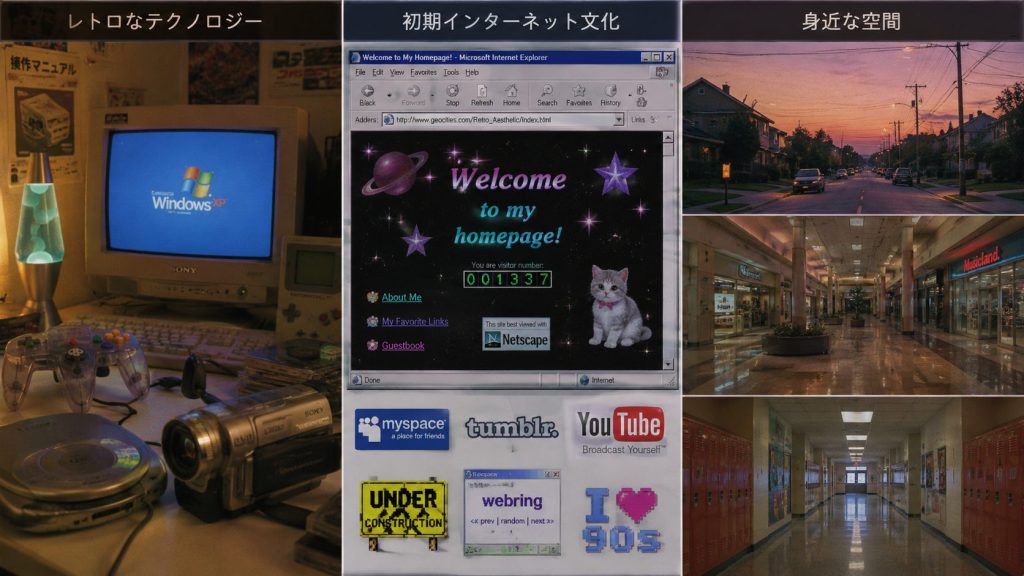Click the I heart 90s pixel graphic
The image size is (1024, 576).
tap(622, 520)
